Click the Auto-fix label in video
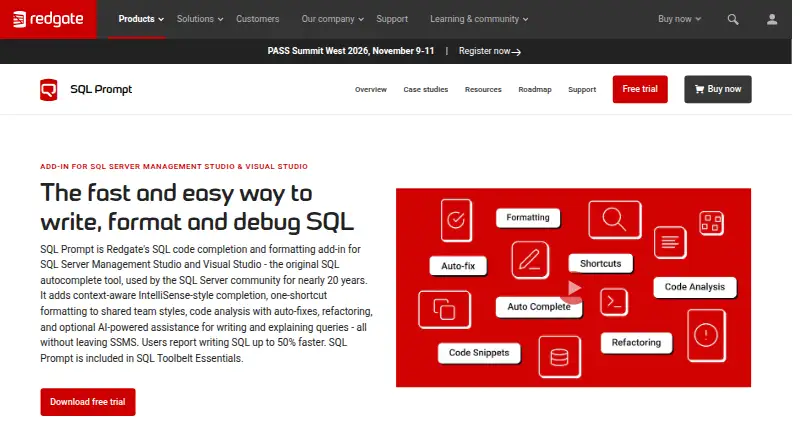 [458, 266]
